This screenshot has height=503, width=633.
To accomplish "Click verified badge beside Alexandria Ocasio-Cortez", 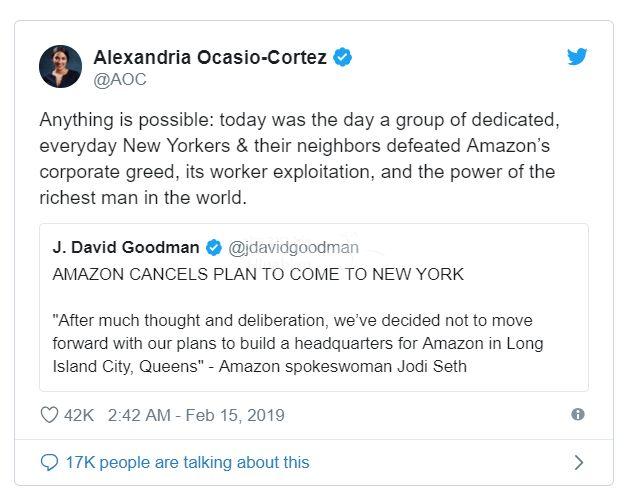I will click(342, 57).
